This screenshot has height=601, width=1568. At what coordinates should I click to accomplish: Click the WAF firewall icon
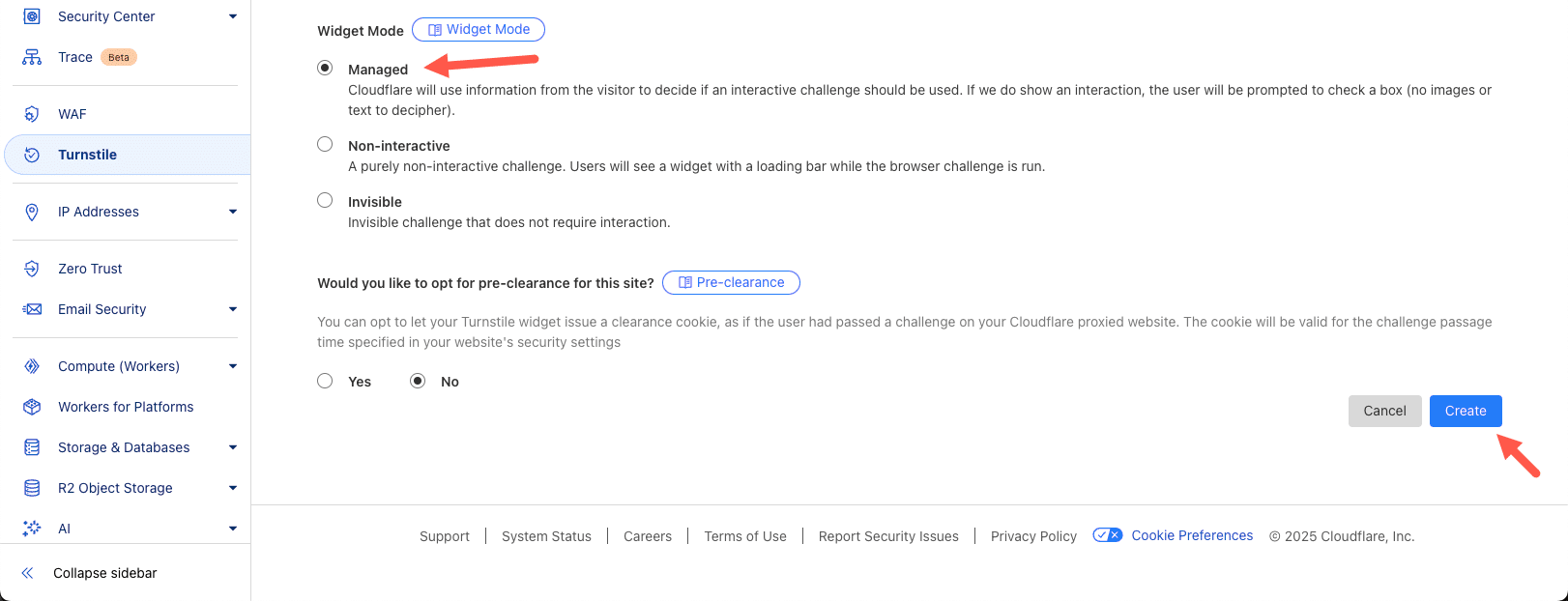tap(32, 113)
